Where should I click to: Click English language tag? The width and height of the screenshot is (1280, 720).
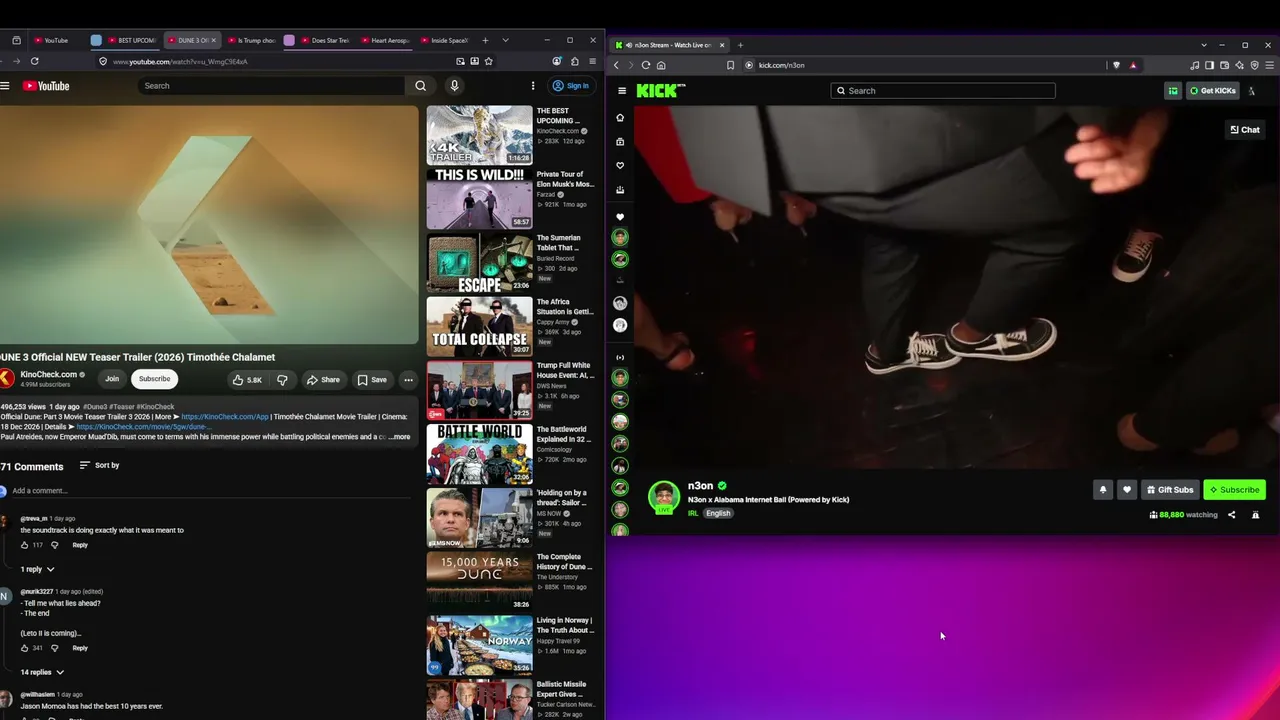click(x=718, y=514)
